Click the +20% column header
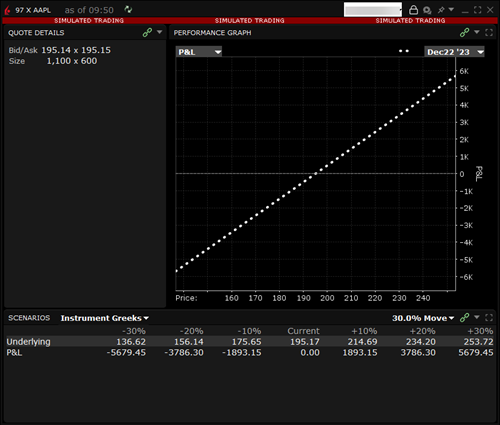 (422, 331)
